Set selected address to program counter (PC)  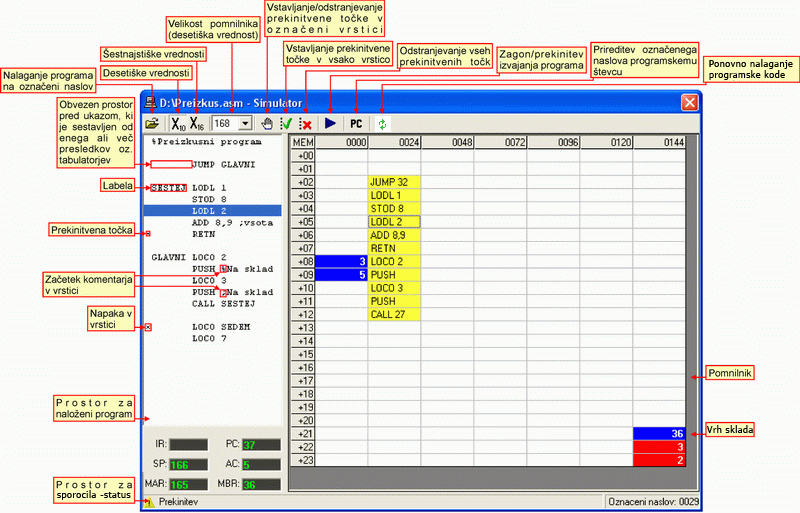click(355, 124)
